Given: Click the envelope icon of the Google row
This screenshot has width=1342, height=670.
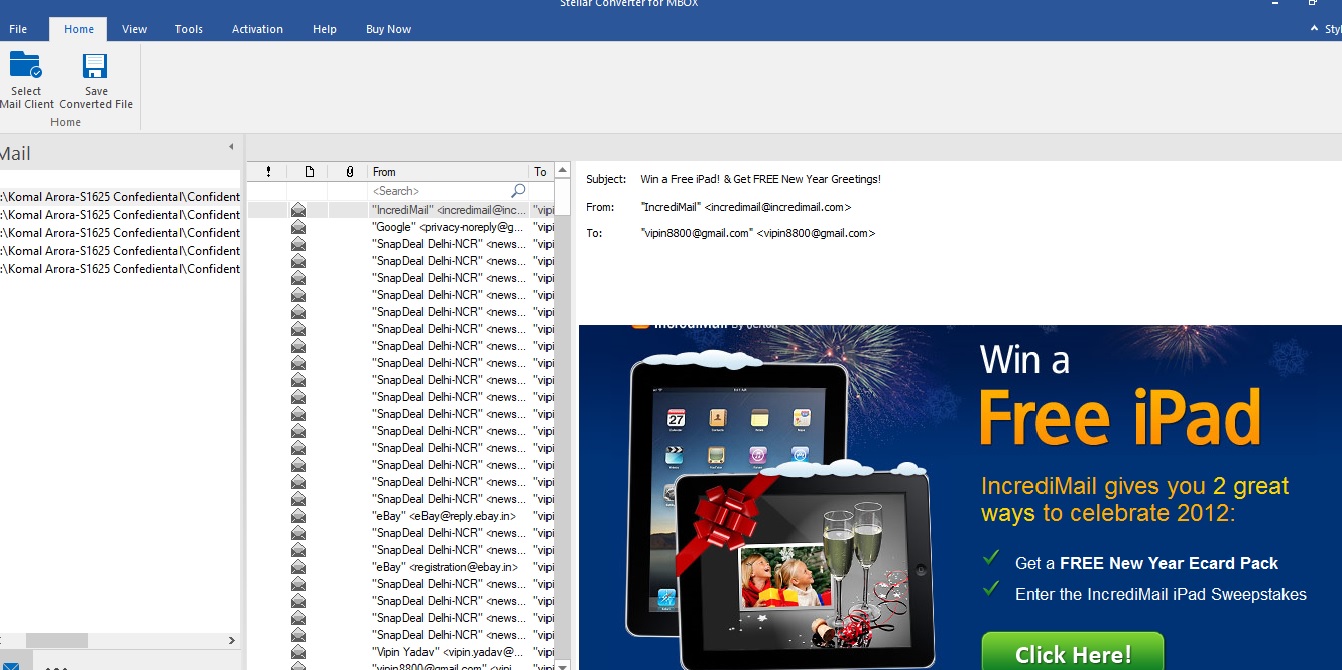Looking at the screenshot, I should point(298,227).
